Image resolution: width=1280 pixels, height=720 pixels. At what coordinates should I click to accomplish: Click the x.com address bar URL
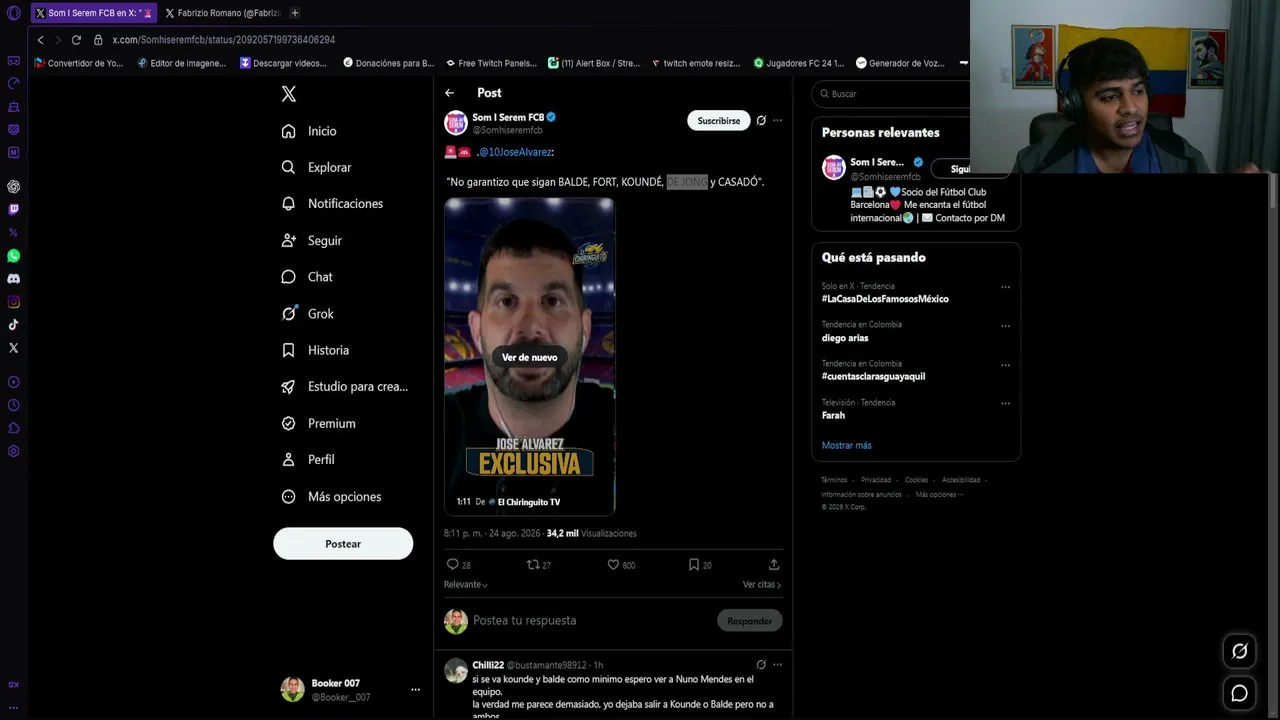pyautogui.click(x=223, y=40)
